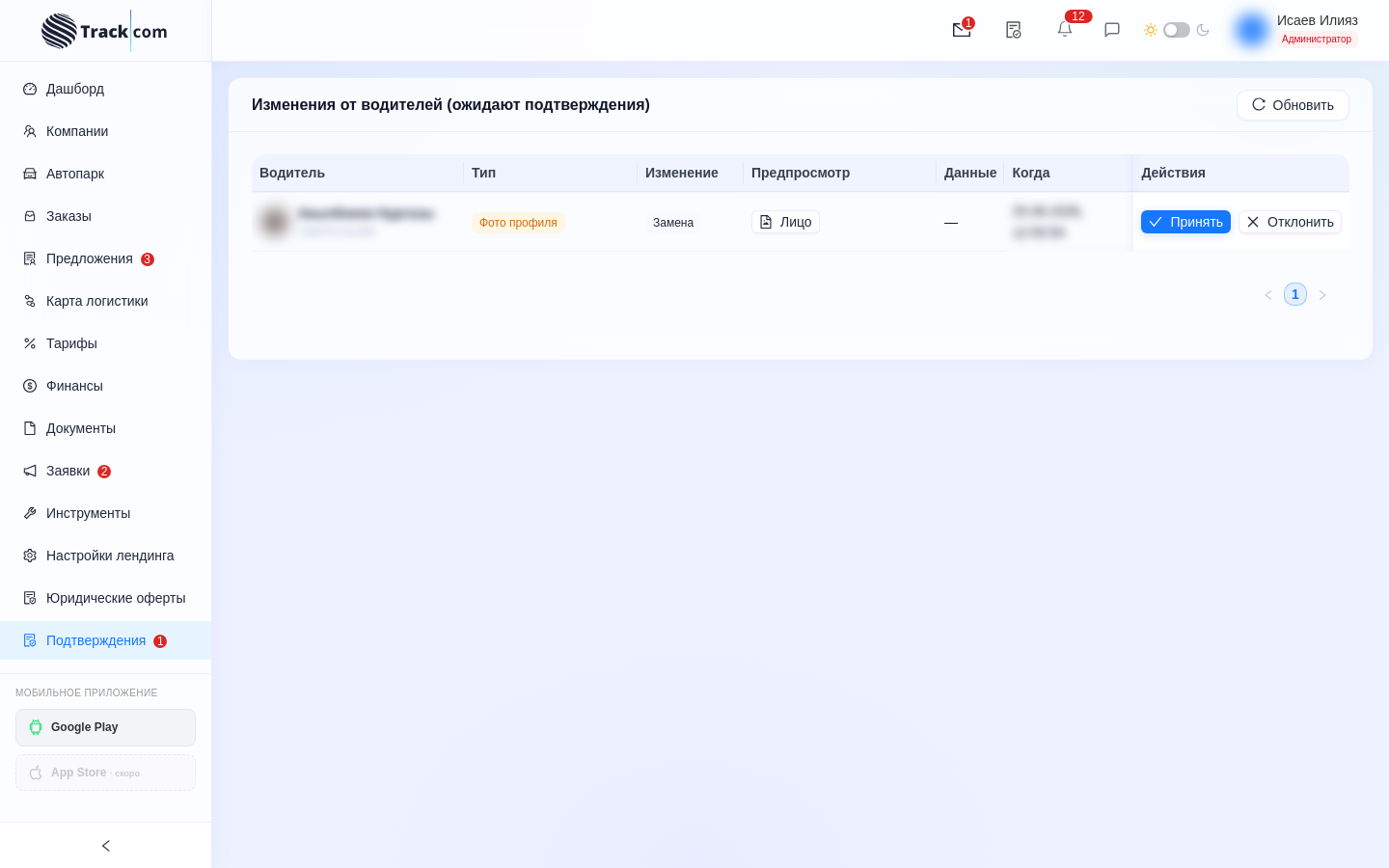Click the red badge next to Подтверждения
The image size is (1389, 868).
[160, 641]
